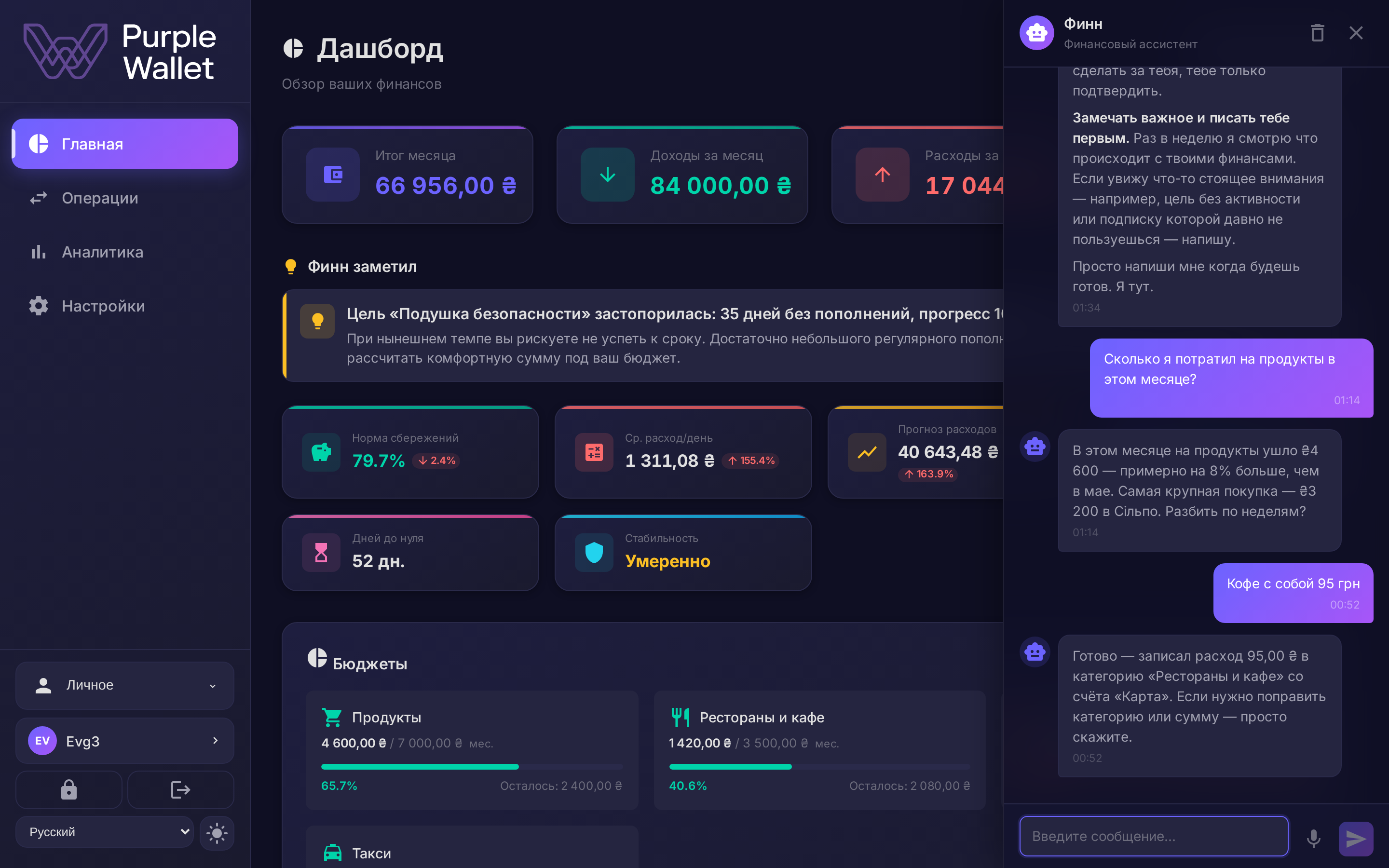Click Продукты budget progress bar
The height and width of the screenshot is (868, 1389).
pos(472,767)
